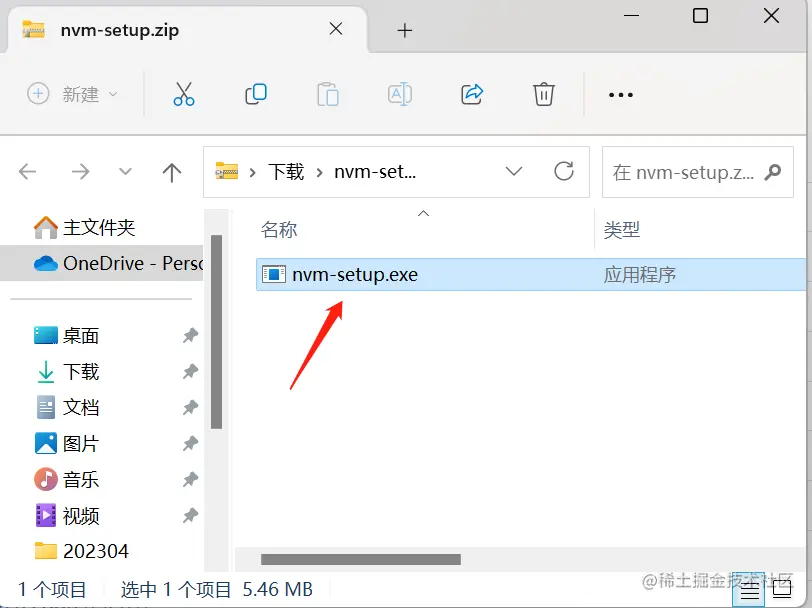The height and width of the screenshot is (608, 812).
Task: Click the search magnifier icon
Action: [x=773, y=172]
